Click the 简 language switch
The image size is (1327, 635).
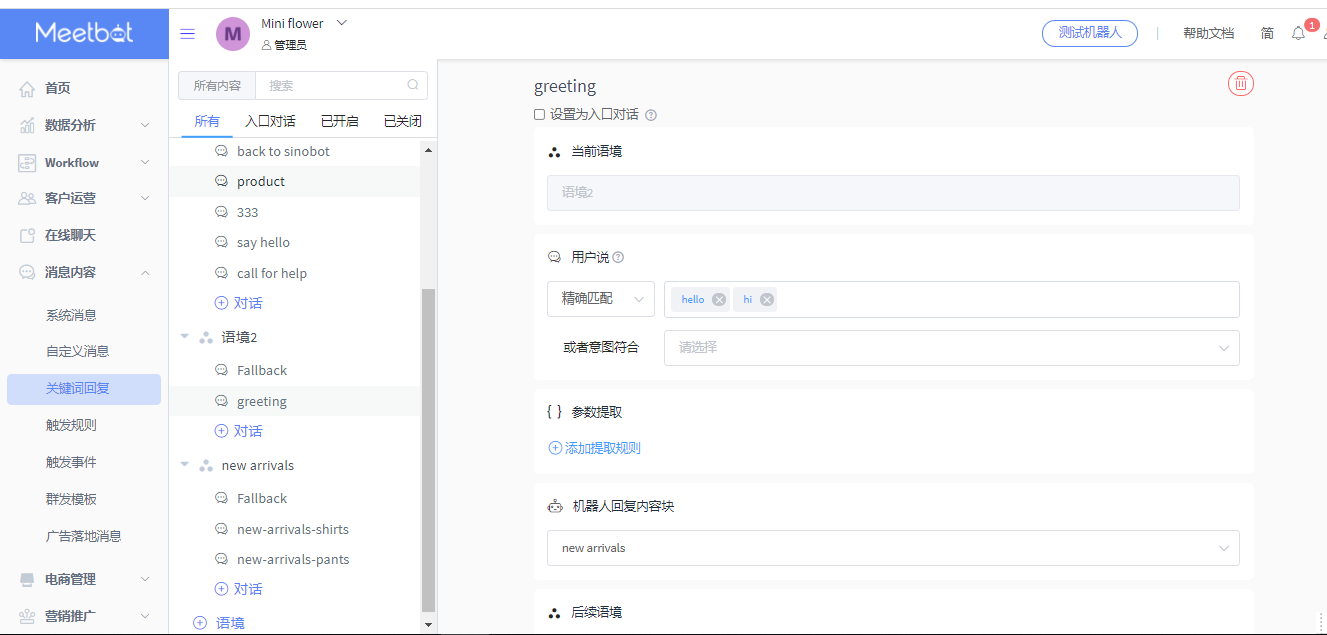click(1267, 33)
